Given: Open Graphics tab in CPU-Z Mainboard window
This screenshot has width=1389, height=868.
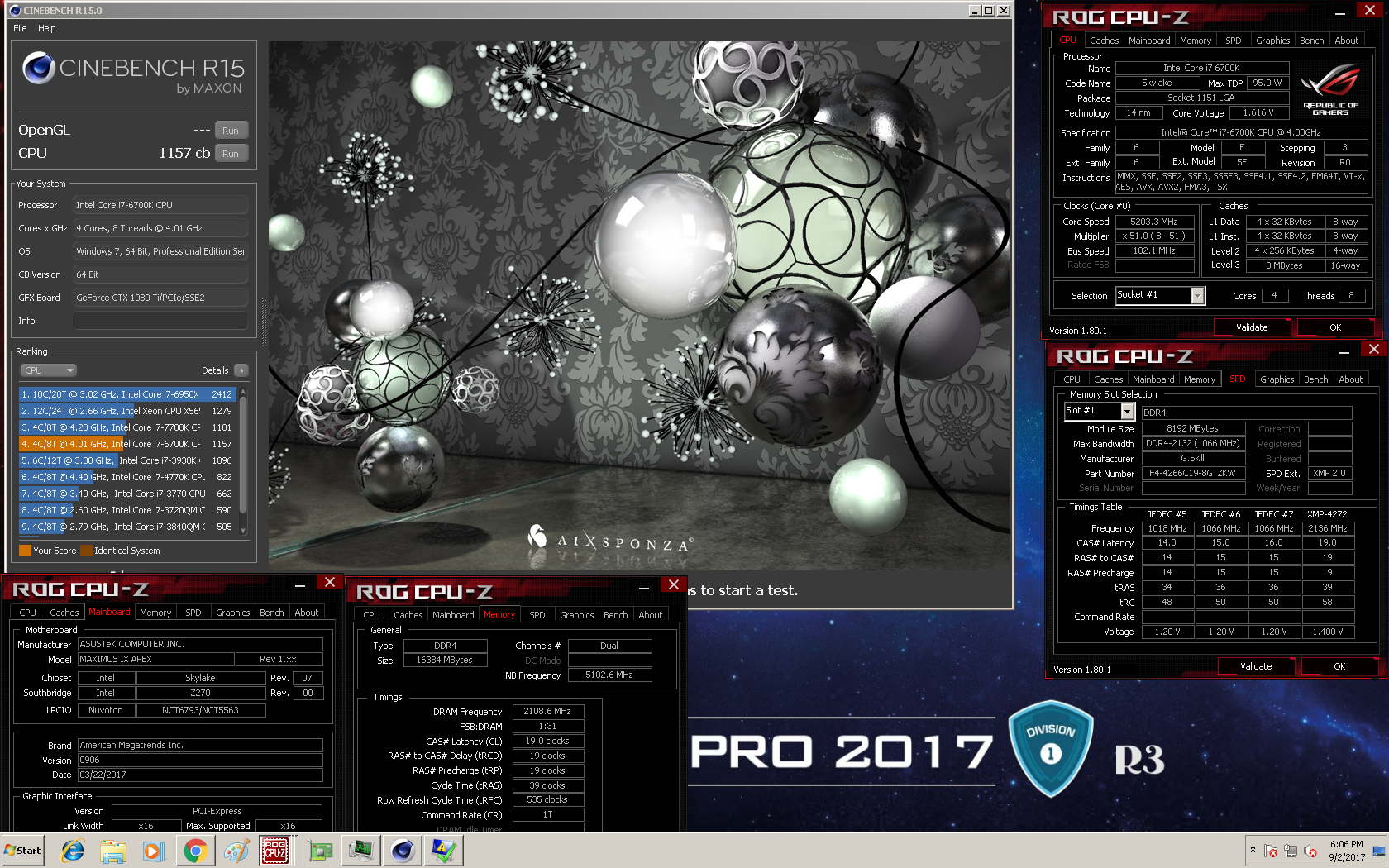Looking at the screenshot, I should coord(232,613).
